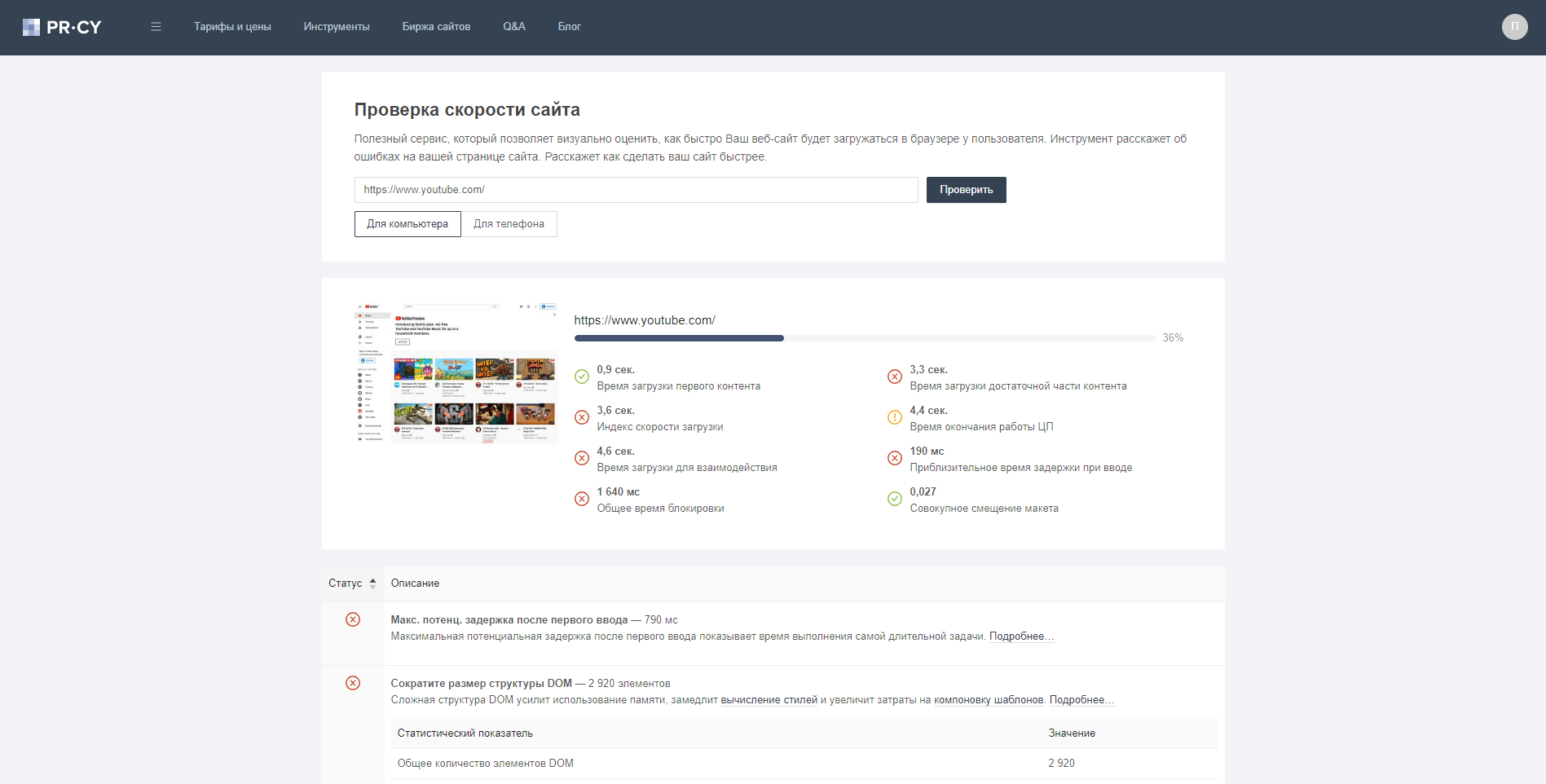Switch to Для компьютера tab

tap(407, 224)
